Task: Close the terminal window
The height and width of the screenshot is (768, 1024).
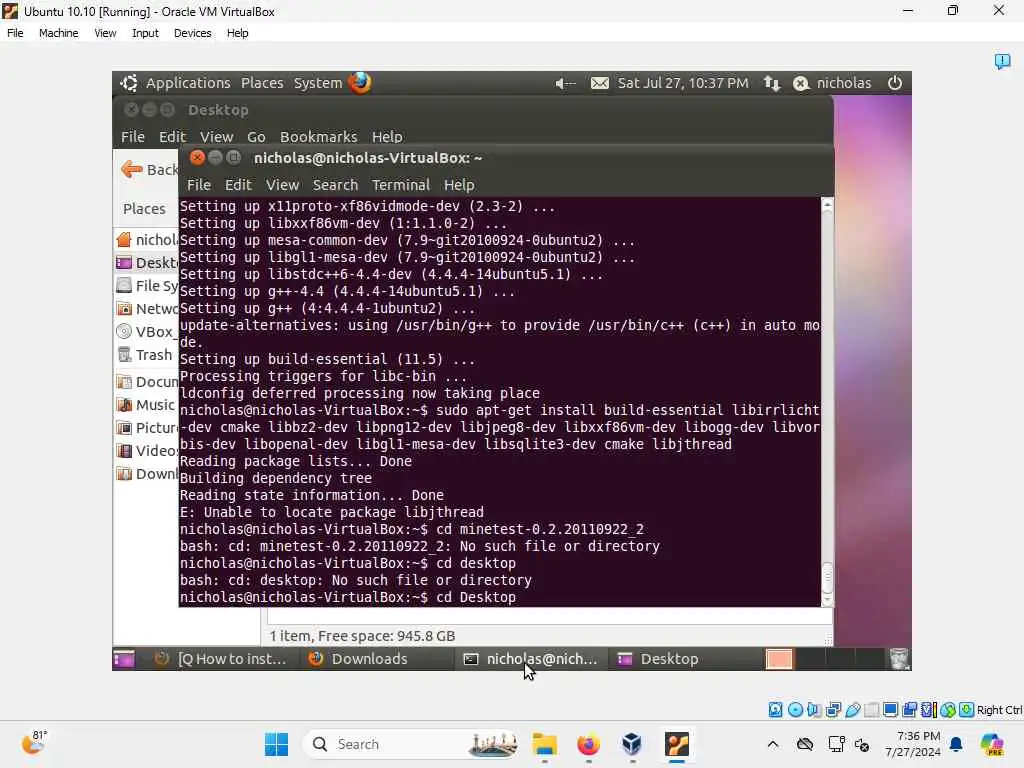Action: (x=197, y=157)
